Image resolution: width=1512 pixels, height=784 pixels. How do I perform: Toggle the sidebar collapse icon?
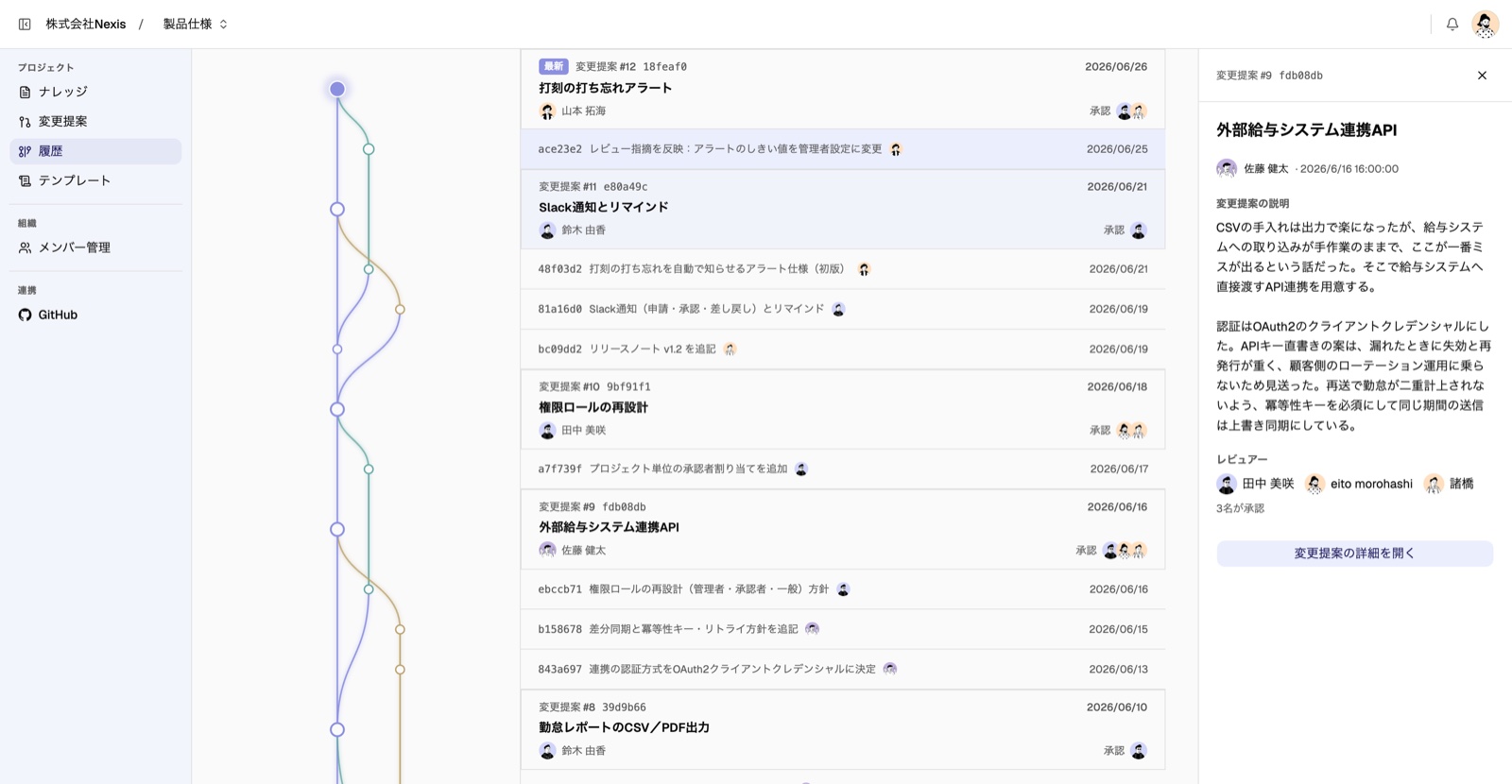pos(25,24)
